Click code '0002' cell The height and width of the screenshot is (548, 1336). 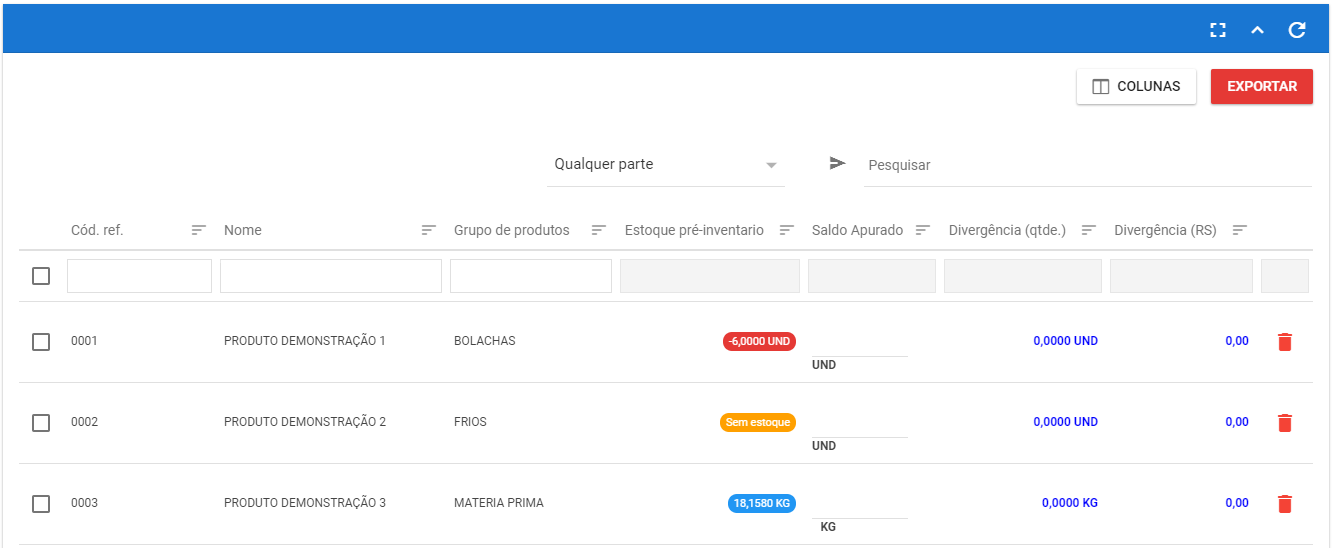84,422
